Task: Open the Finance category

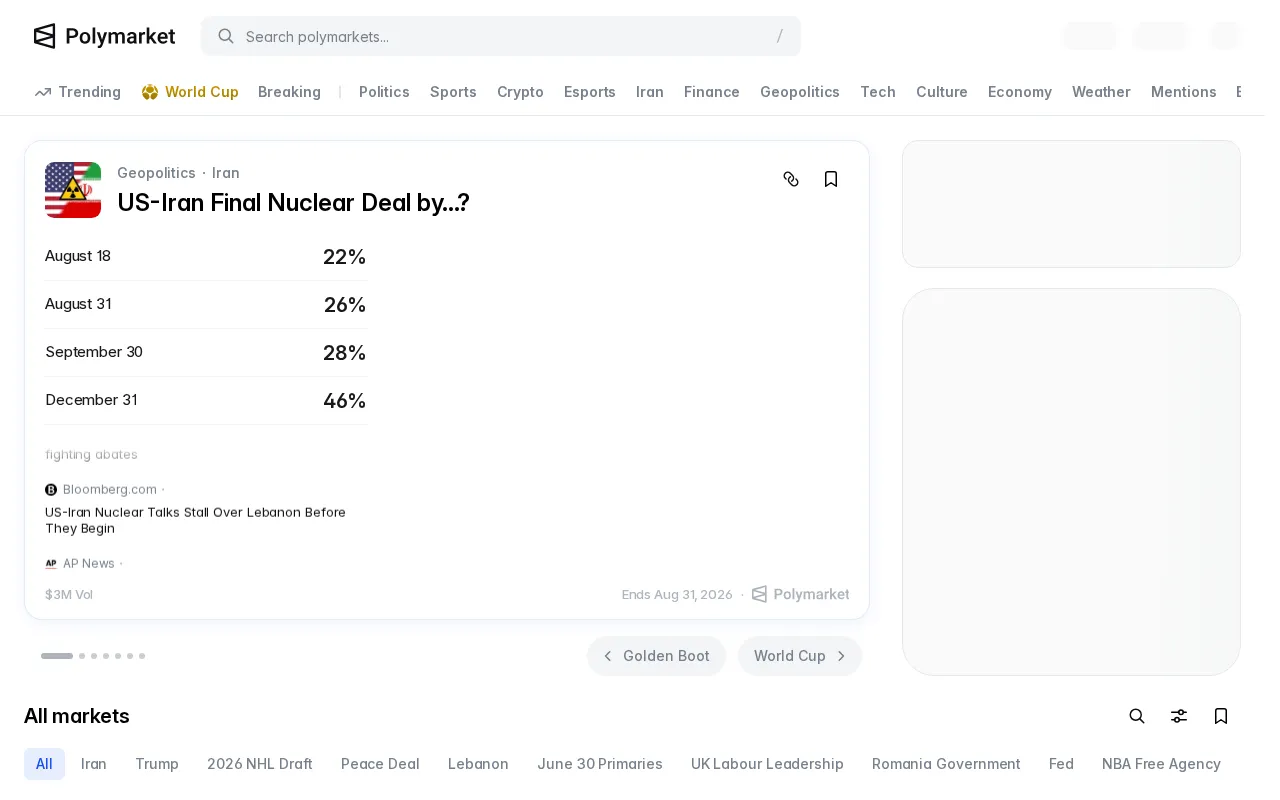Action: coord(712,92)
